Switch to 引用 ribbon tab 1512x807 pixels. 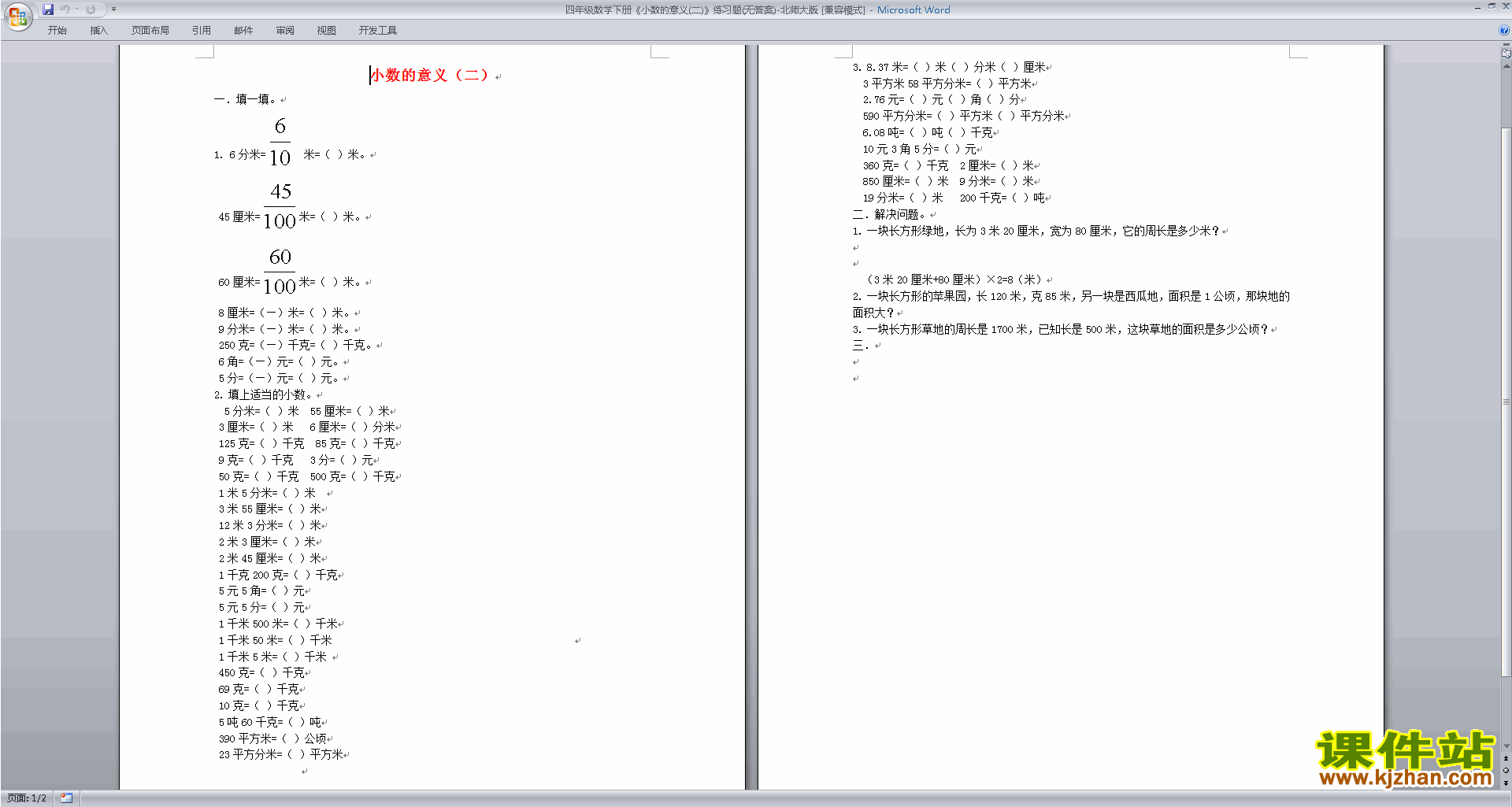(x=202, y=31)
